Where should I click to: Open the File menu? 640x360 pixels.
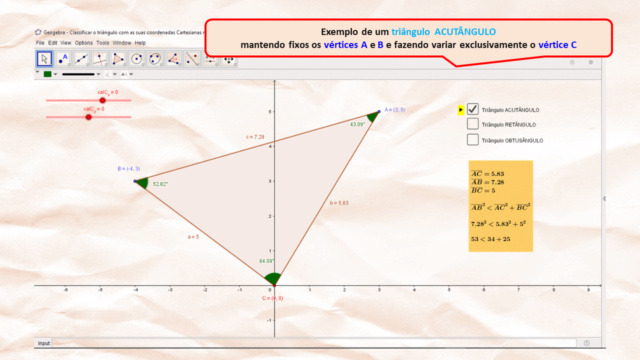(x=40, y=43)
